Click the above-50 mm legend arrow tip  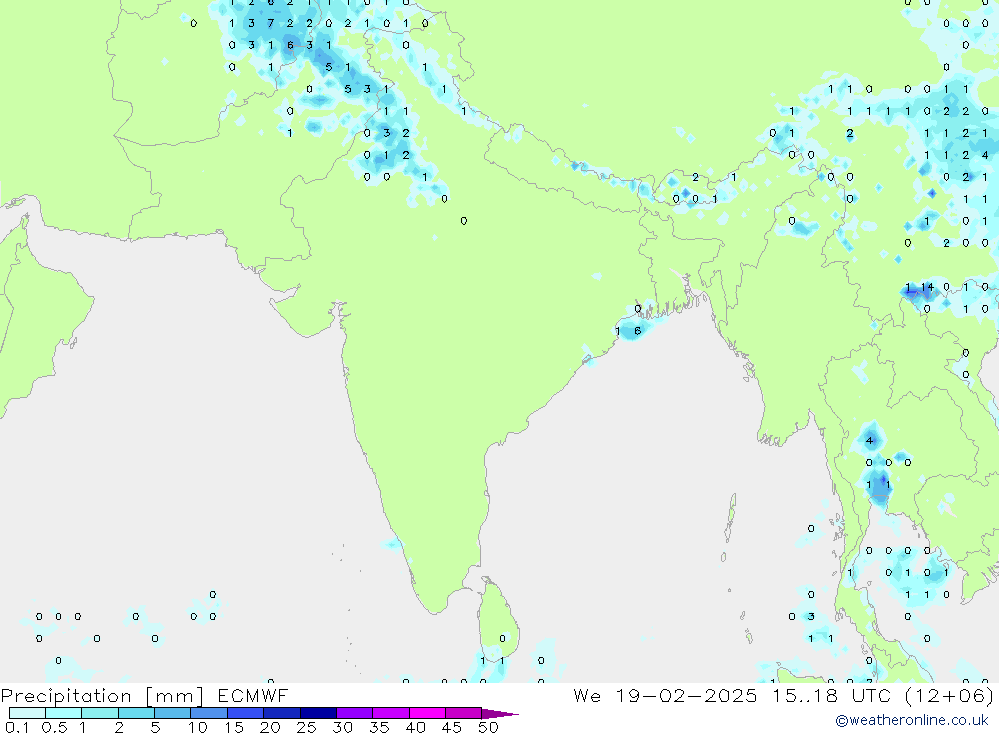(x=501, y=713)
